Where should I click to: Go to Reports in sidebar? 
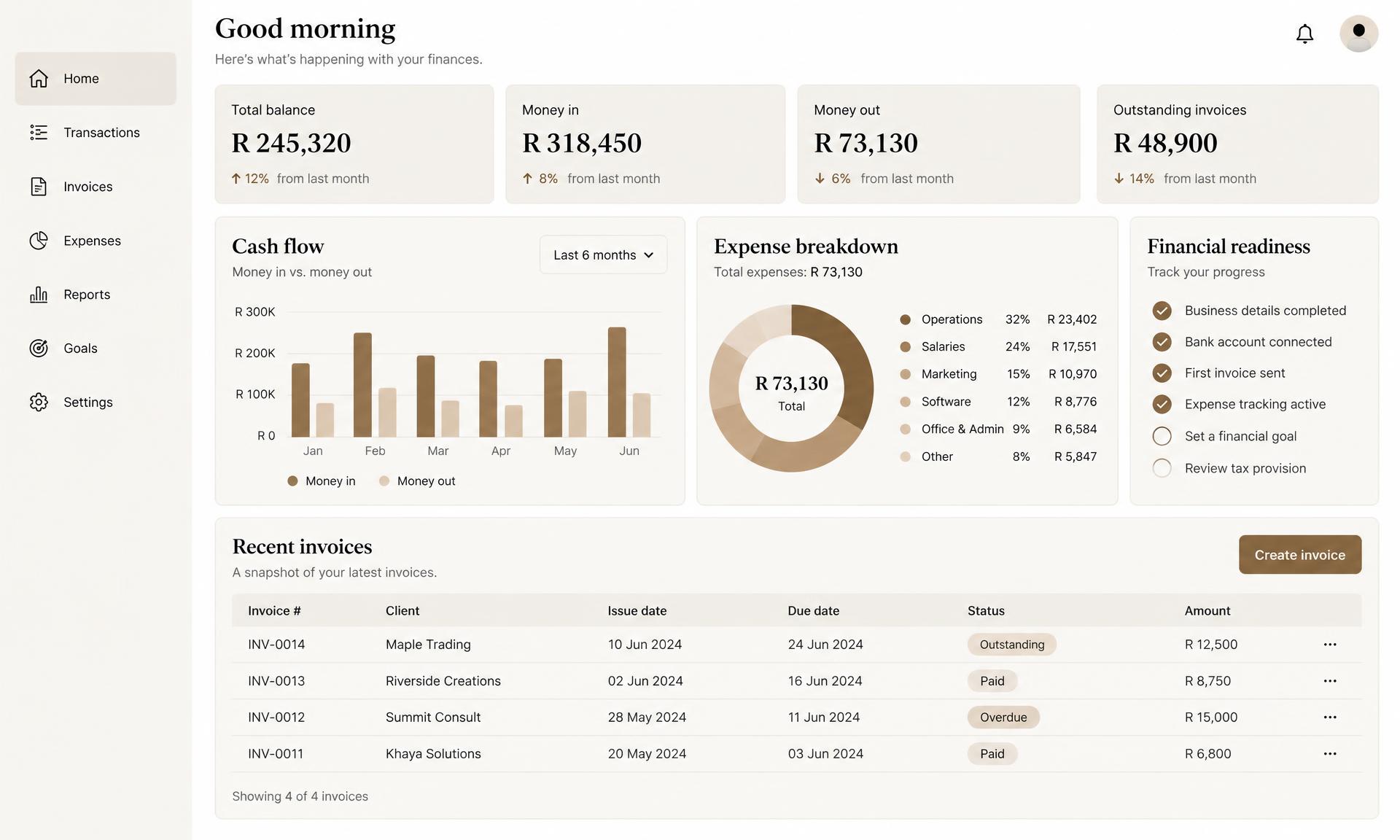(96, 294)
